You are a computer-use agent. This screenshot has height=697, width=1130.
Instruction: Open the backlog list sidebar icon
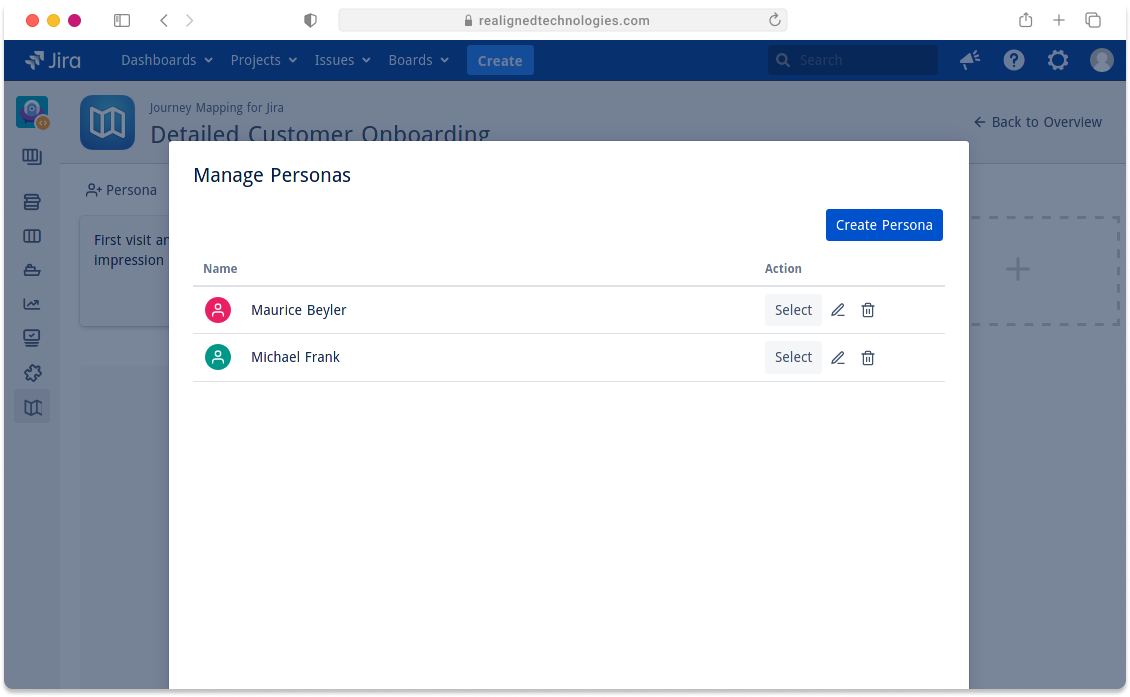tap(32, 202)
